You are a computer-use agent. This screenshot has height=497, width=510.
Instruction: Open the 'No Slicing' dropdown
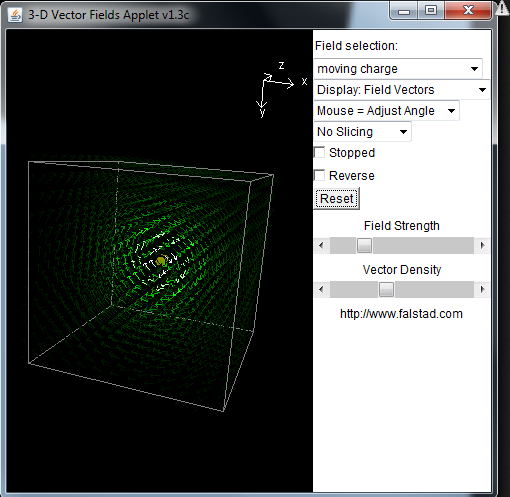[x=363, y=132]
